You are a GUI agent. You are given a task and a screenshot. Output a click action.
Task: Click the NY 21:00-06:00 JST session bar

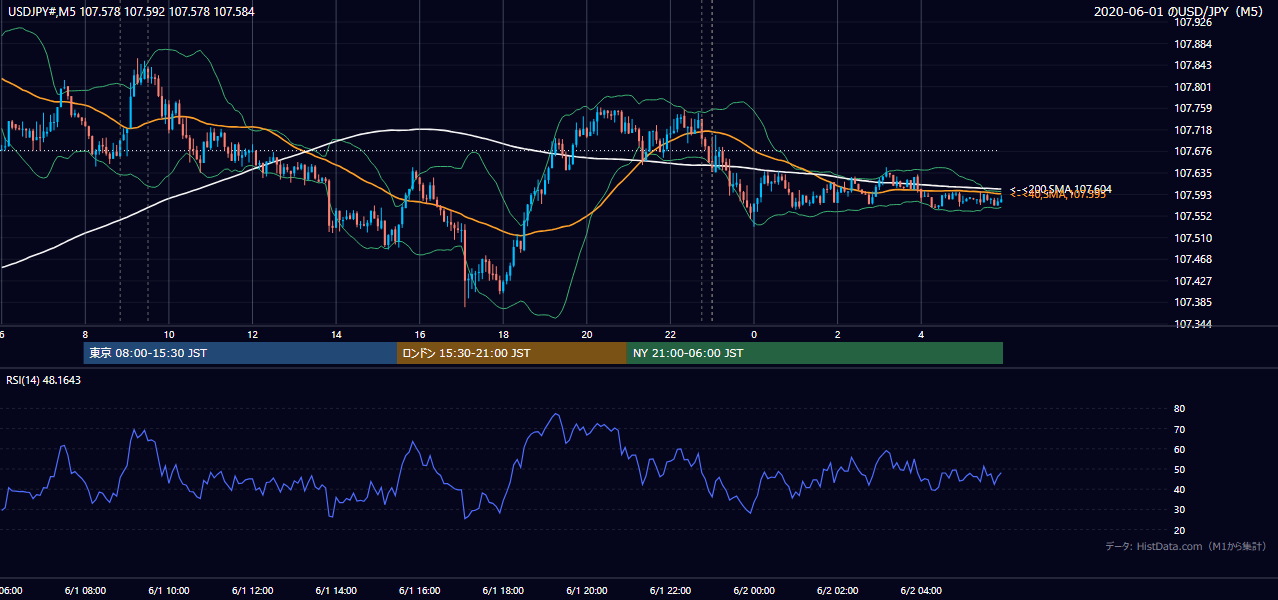tap(815, 353)
